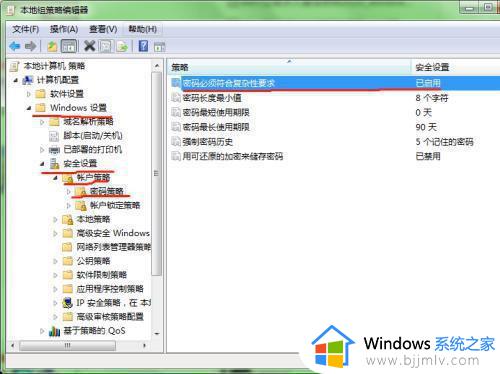Select the 应用程序控制策略 tree item
This screenshot has width=500, height=374.
(x=110, y=289)
